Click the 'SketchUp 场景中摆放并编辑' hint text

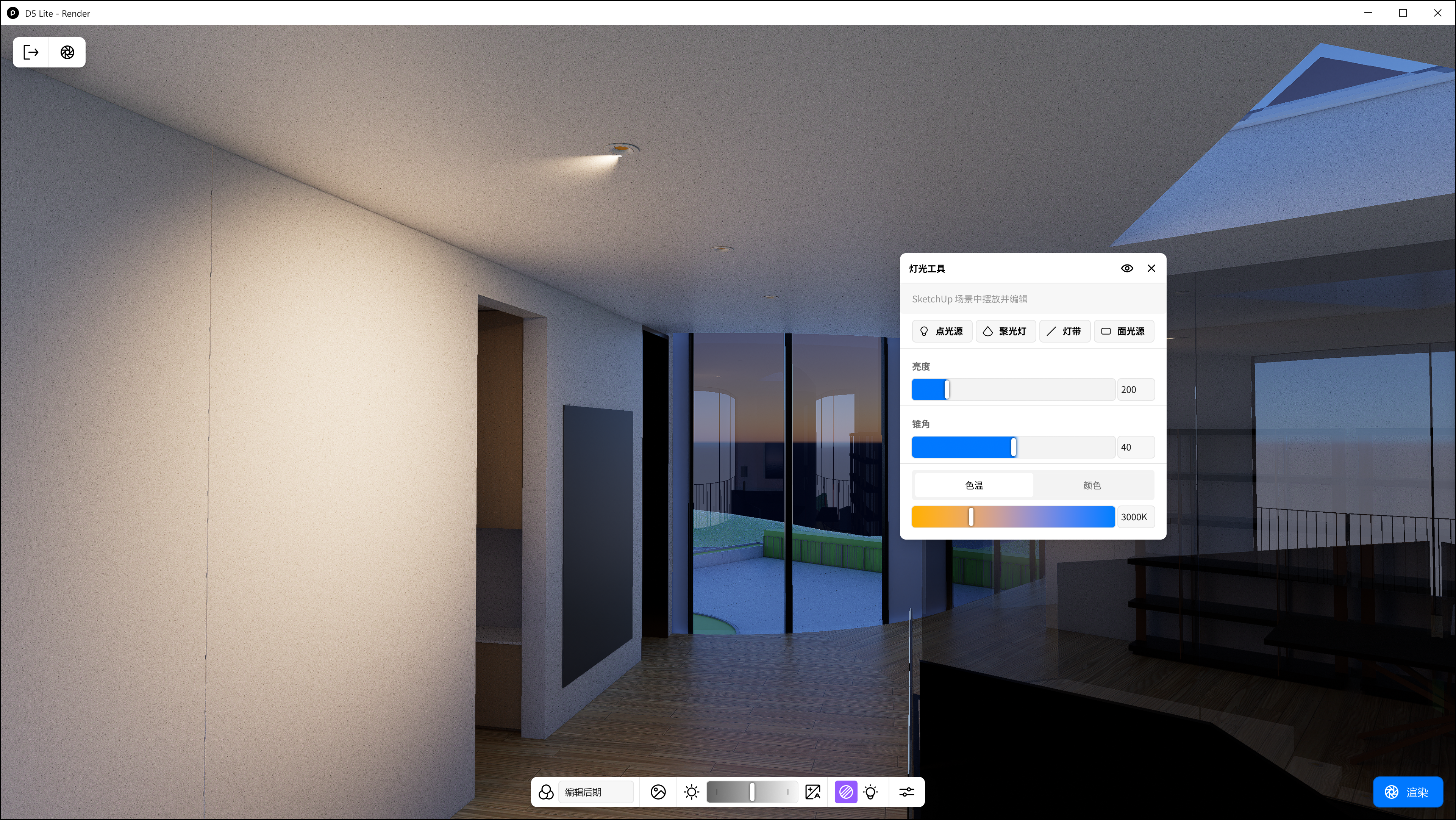pos(969,299)
